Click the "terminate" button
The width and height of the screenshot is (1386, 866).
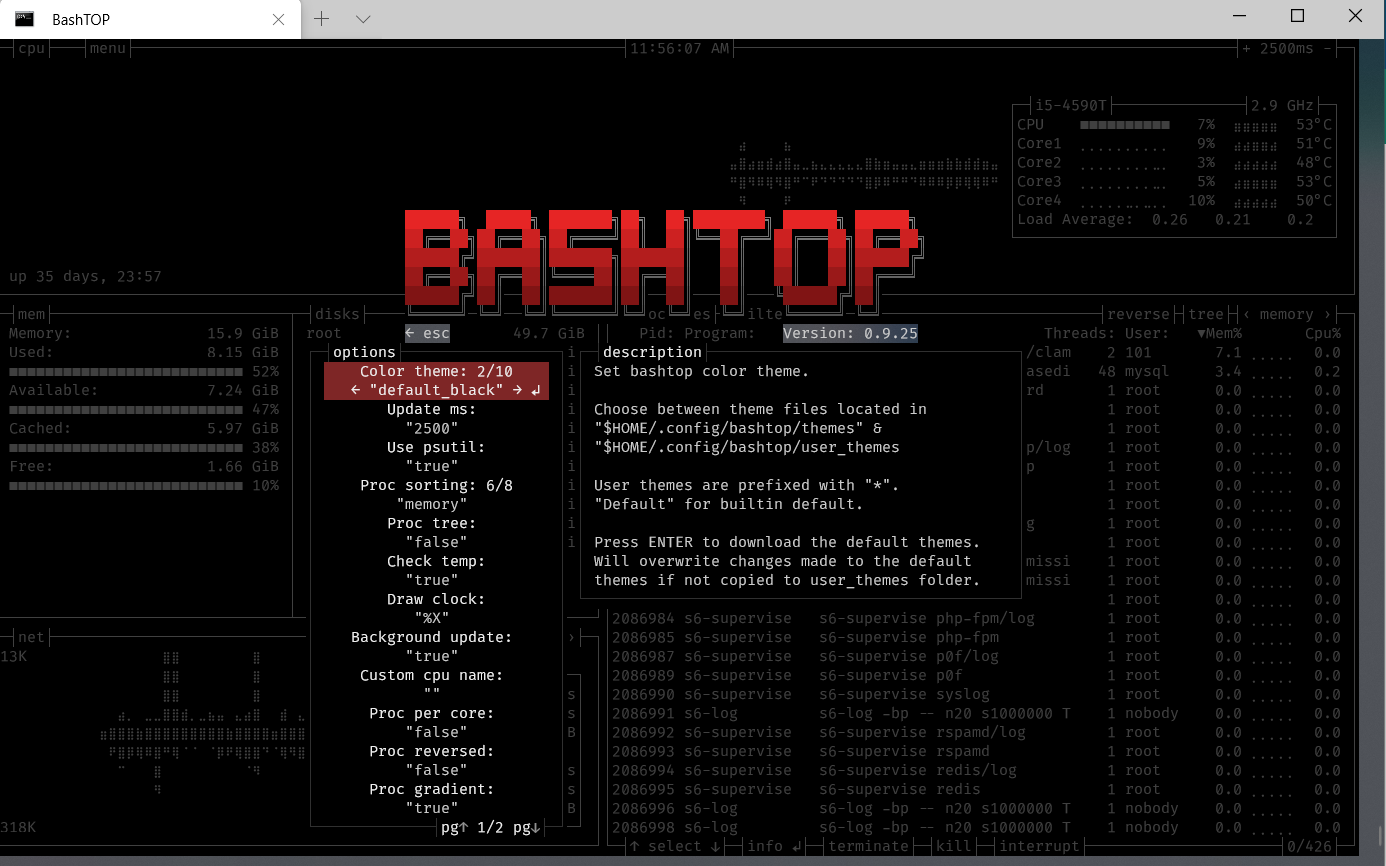pos(869,846)
